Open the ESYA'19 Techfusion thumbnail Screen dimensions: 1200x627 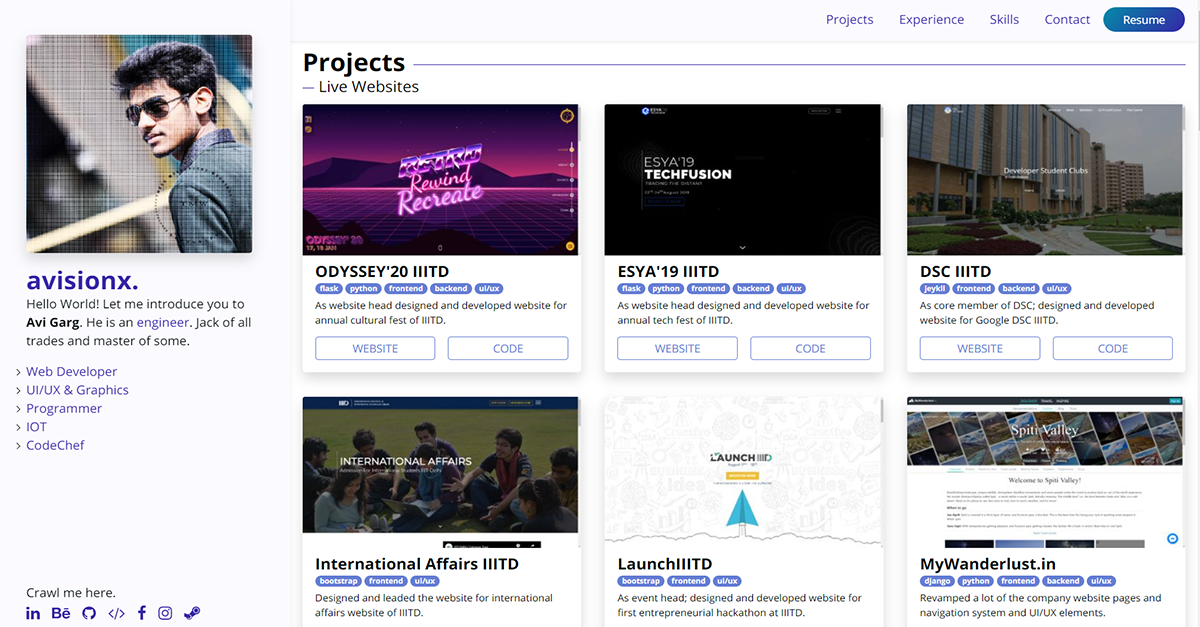[743, 179]
